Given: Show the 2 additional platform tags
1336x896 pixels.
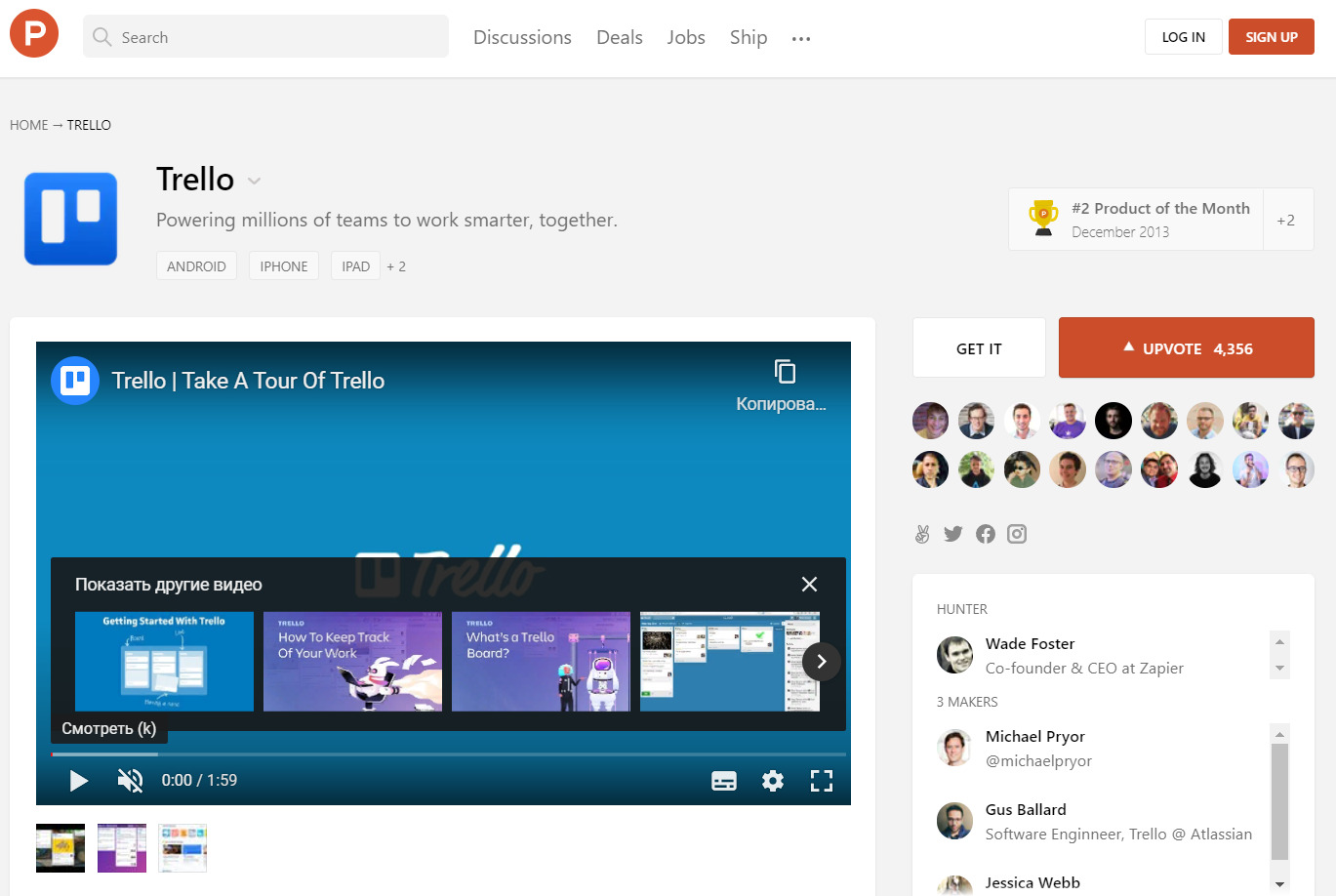Looking at the screenshot, I should [396, 266].
